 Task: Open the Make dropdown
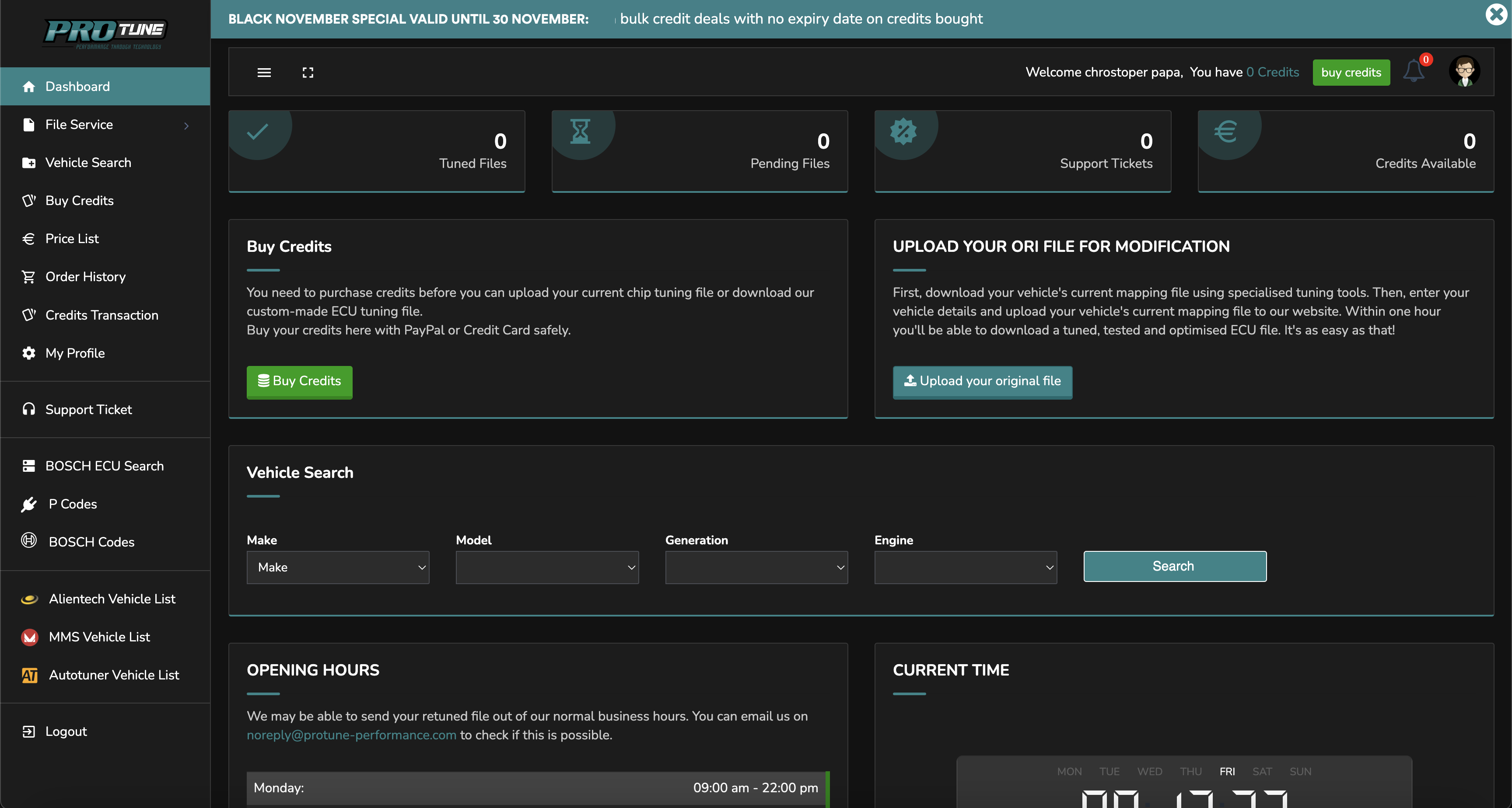point(338,568)
